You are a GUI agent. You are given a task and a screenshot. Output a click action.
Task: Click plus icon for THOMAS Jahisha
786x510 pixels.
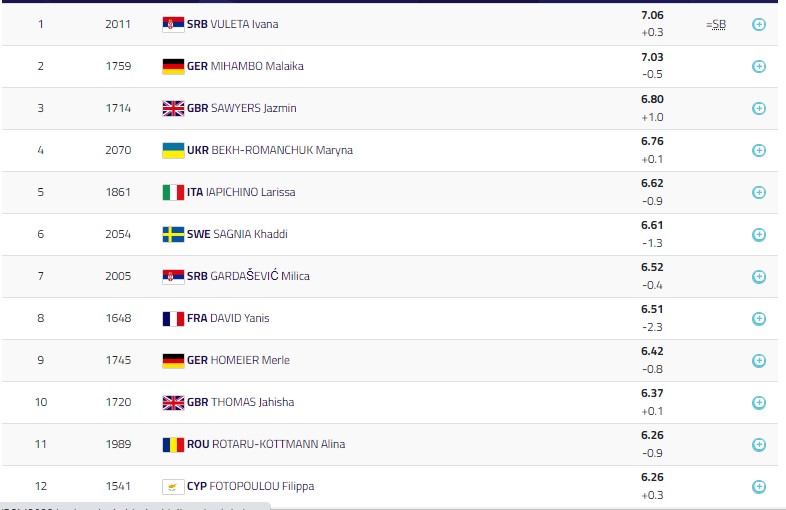pos(758,402)
